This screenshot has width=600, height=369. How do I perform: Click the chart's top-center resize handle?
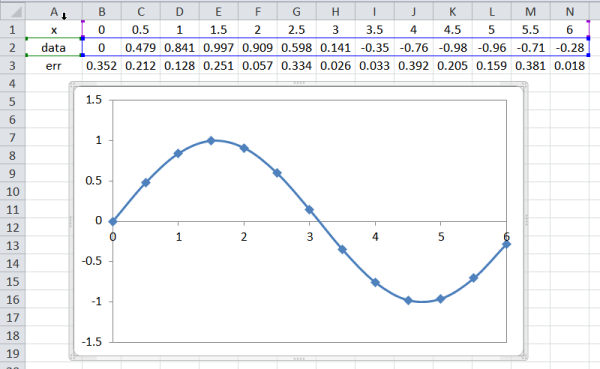(x=299, y=83)
